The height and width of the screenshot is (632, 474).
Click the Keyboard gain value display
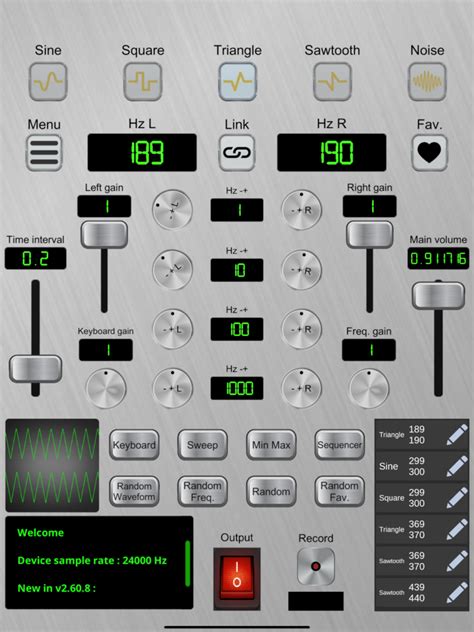point(106,350)
